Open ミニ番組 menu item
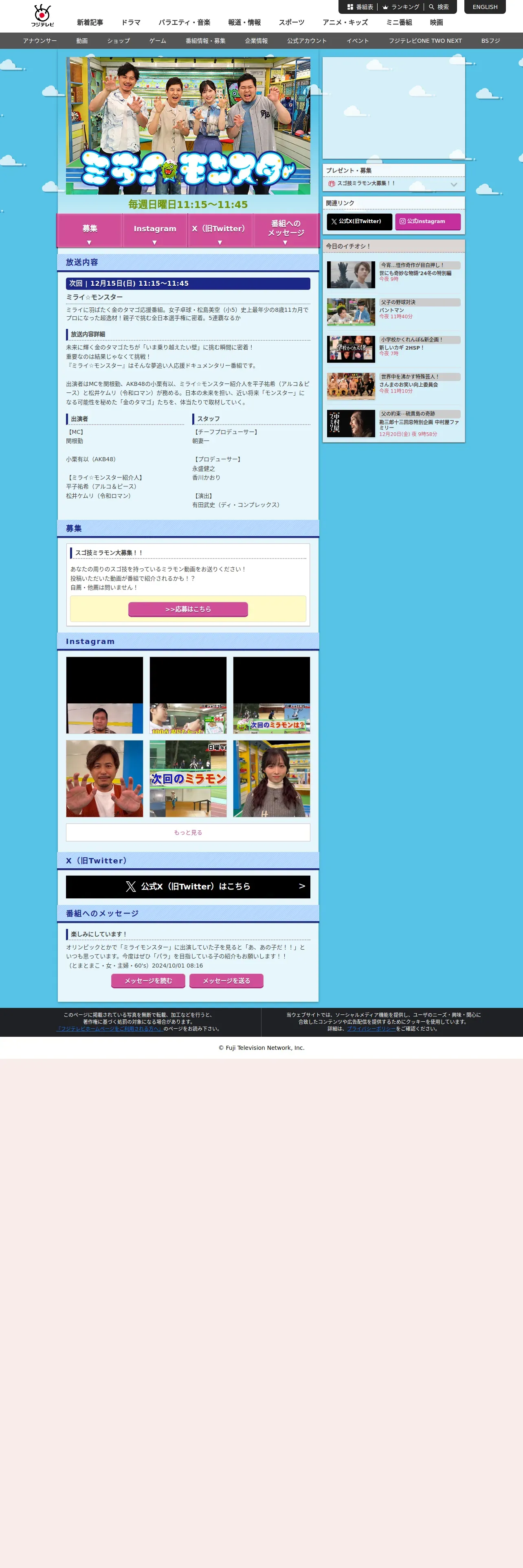 399,22
